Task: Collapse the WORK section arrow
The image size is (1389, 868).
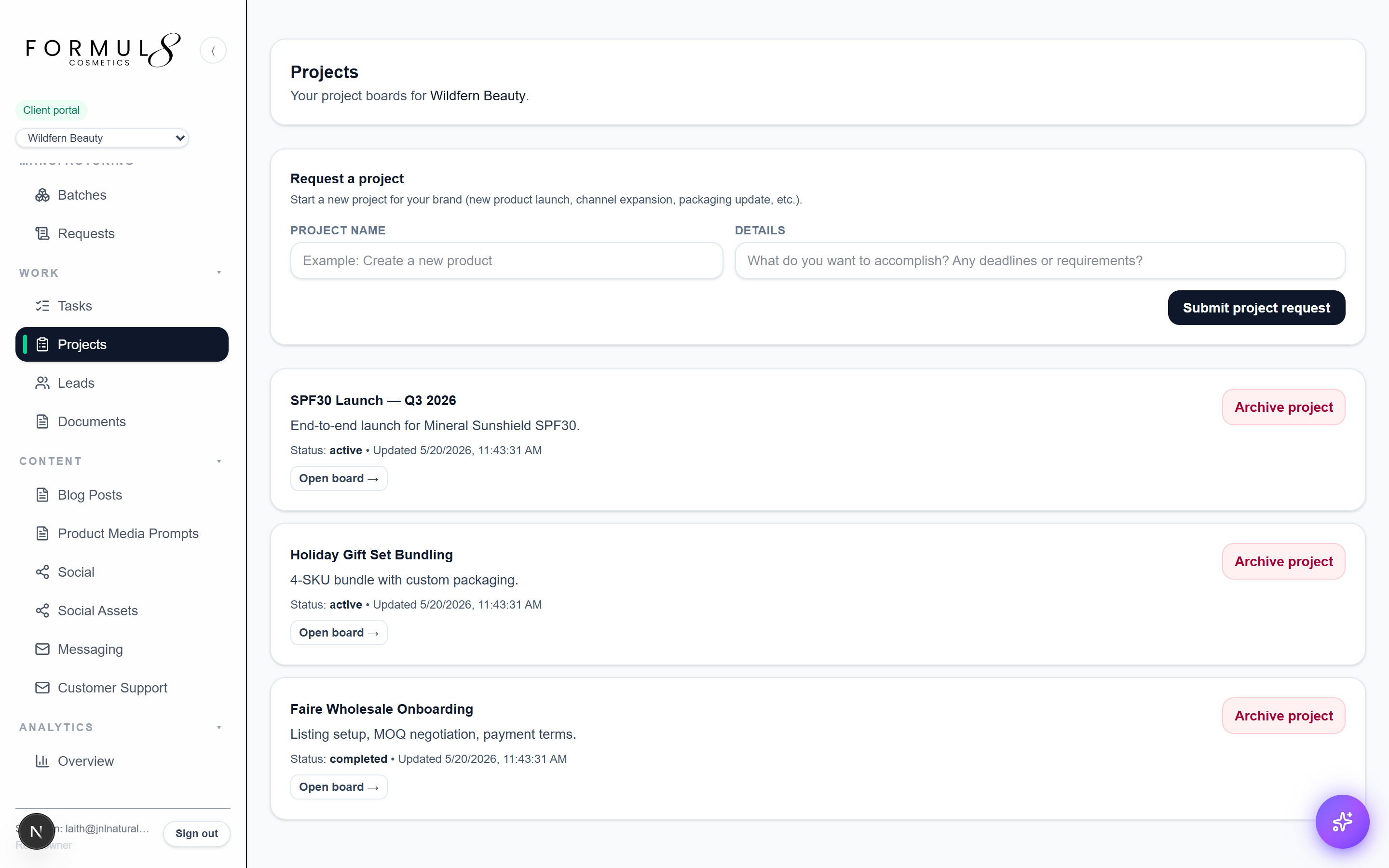Action: click(x=219, y=272)
